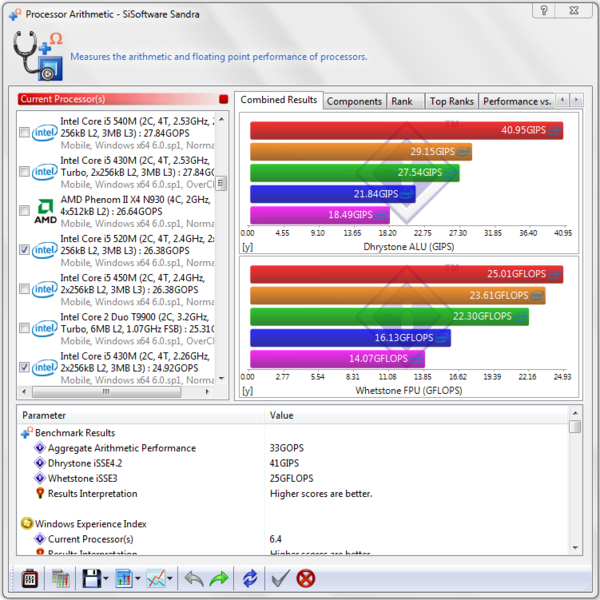Click the Dhrystone ALU (GIPS) axis label
Image resolution: width=600 pixels, height=600 pixels.
pos(409,247)
